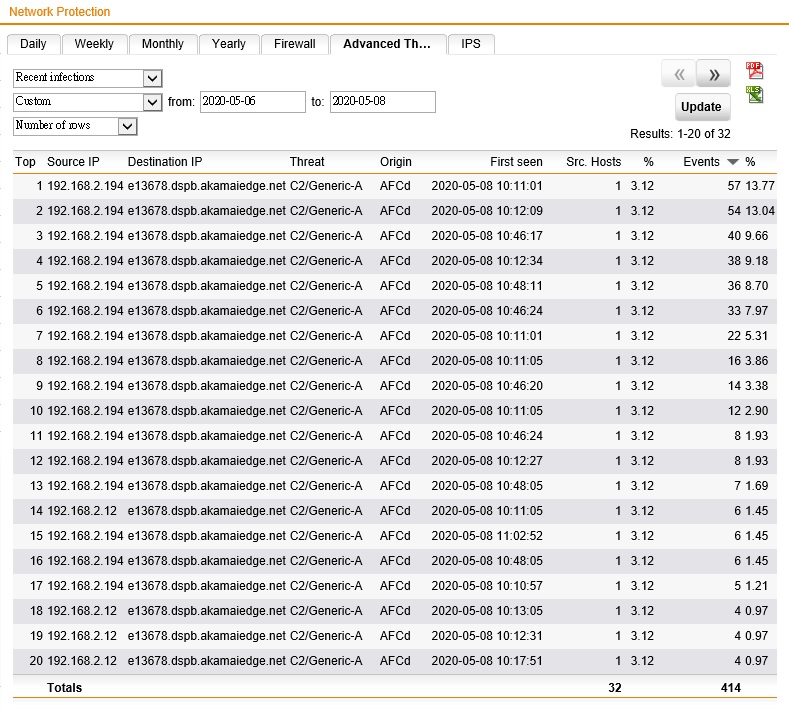
Task: Open the Yearly tab
Action: coord(229,44)
